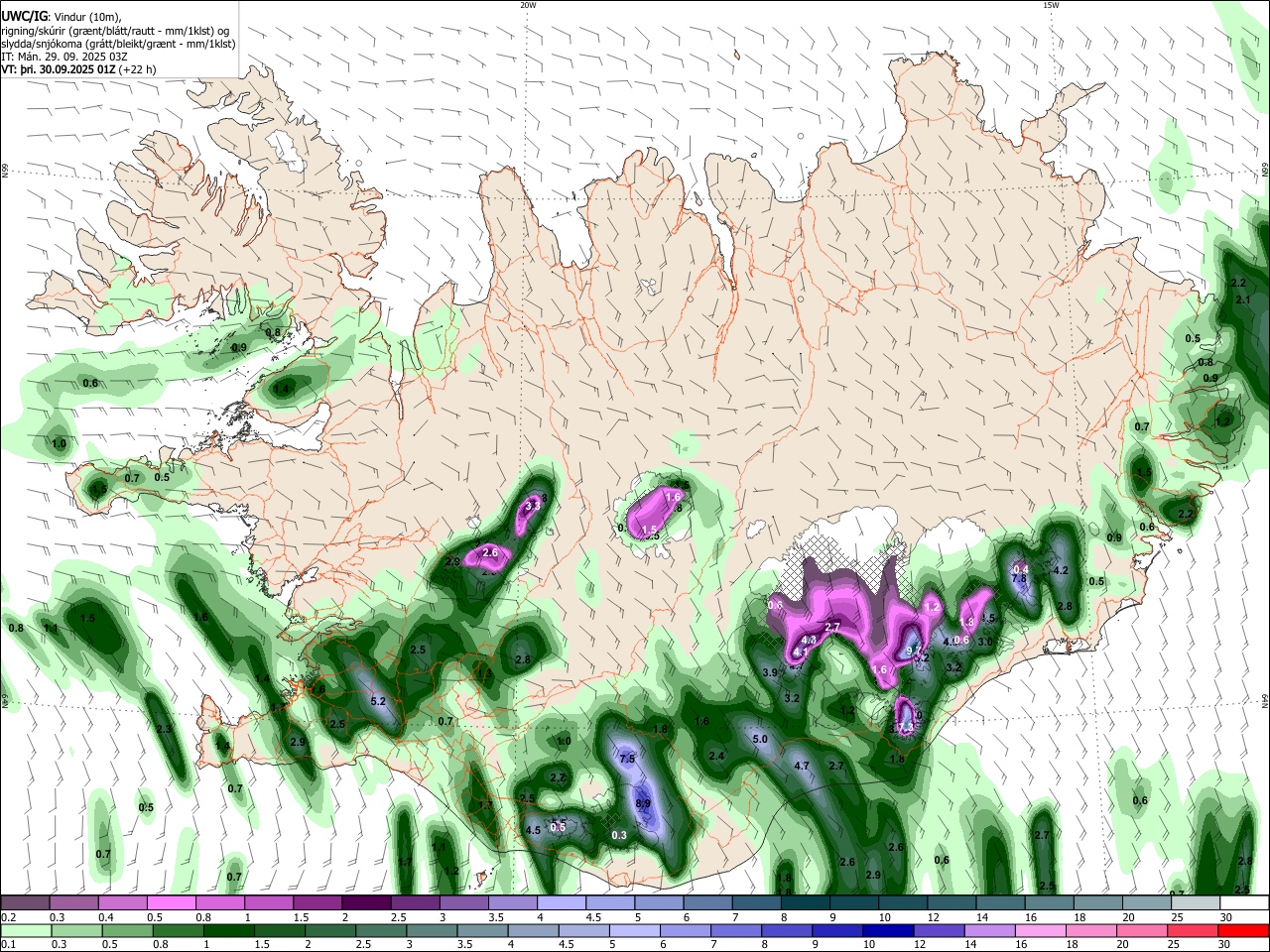The height and width of the screenshot is (952, 1270).
Task: Click the 5.2 precipitation value near Reykjavík
Action: click(x=378, y=701)
